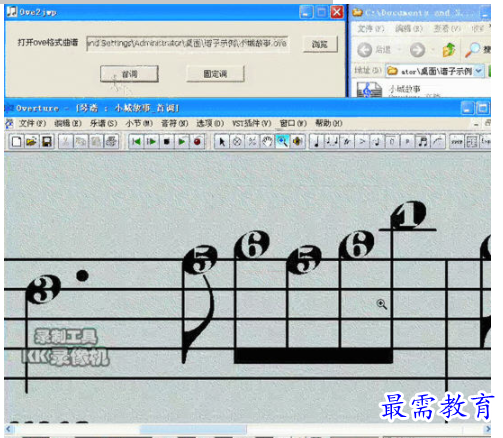Screen dimensions: 503x438
Task: Open the tuplet notes palette
Action: pos(332,142)
